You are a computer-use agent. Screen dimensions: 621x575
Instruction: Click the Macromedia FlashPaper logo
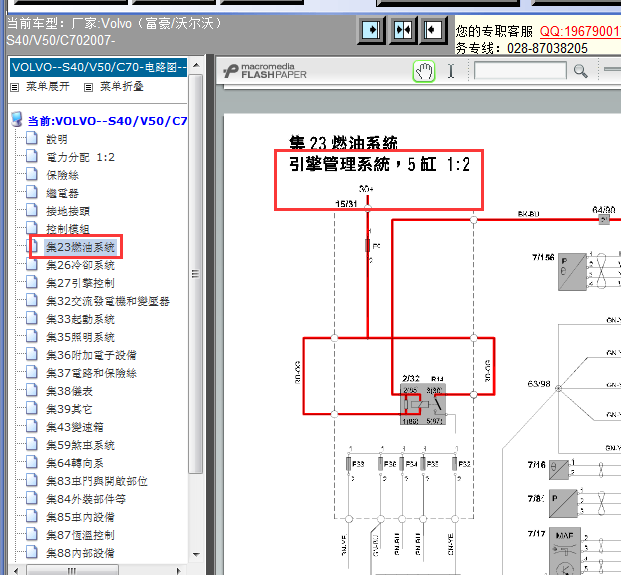(265, 71)
